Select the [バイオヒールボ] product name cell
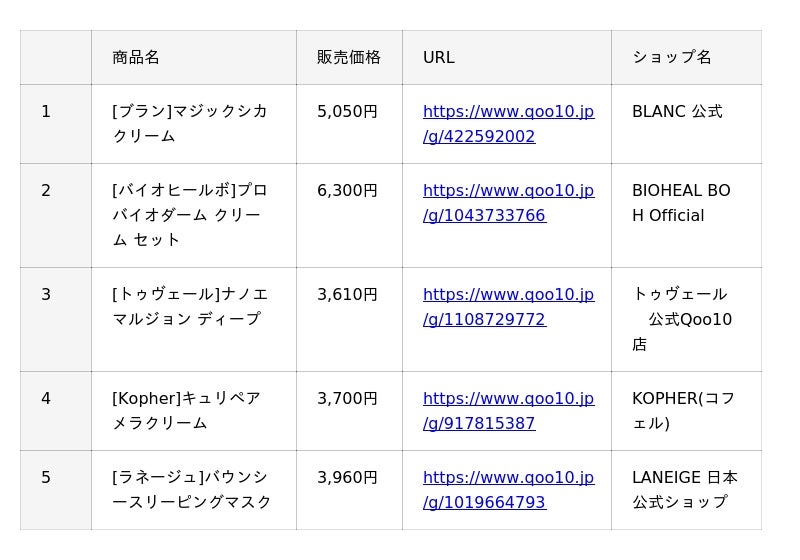 click(x=190, y=215)
